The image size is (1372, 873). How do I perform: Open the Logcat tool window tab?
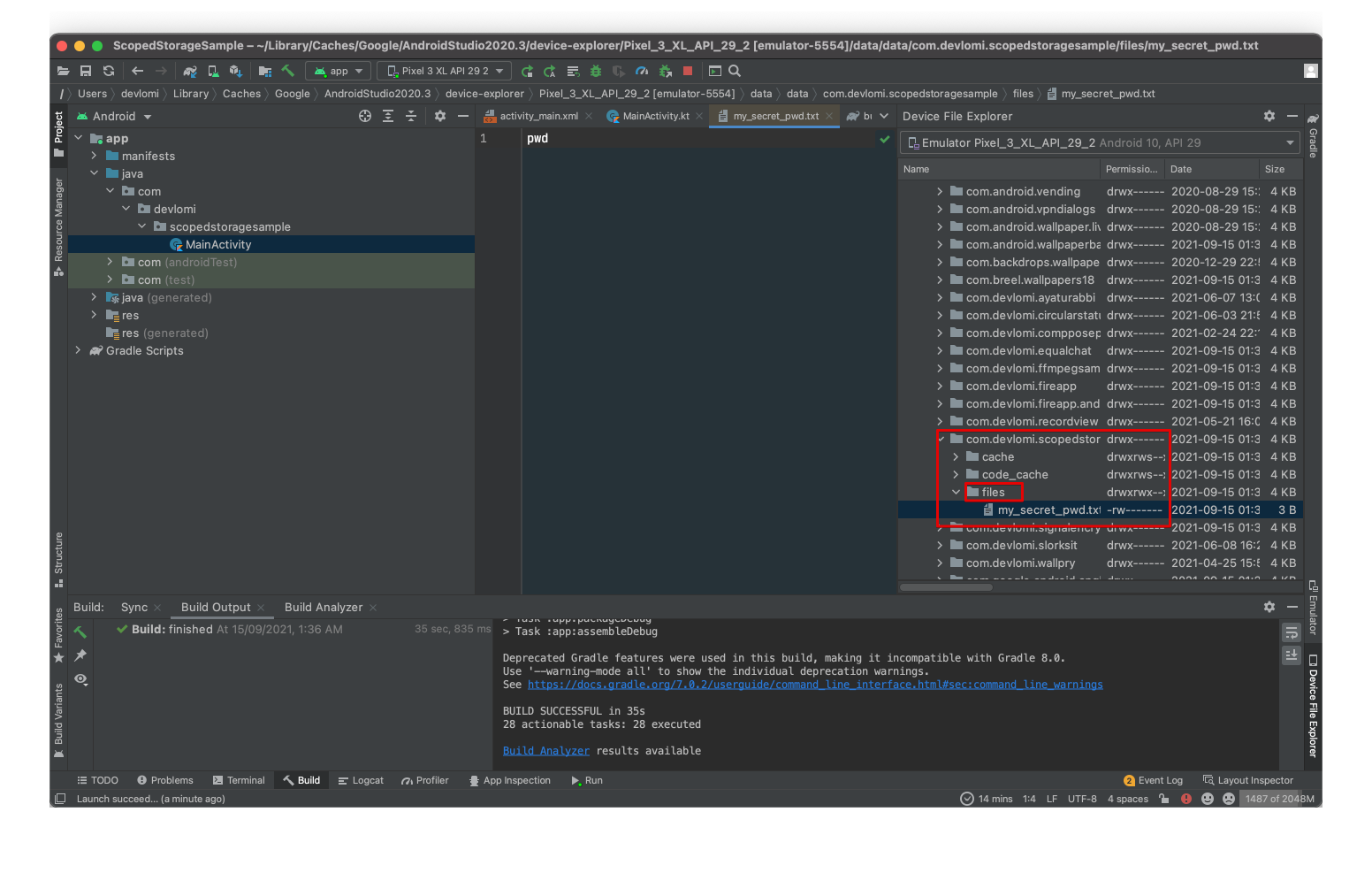point(361,780)
